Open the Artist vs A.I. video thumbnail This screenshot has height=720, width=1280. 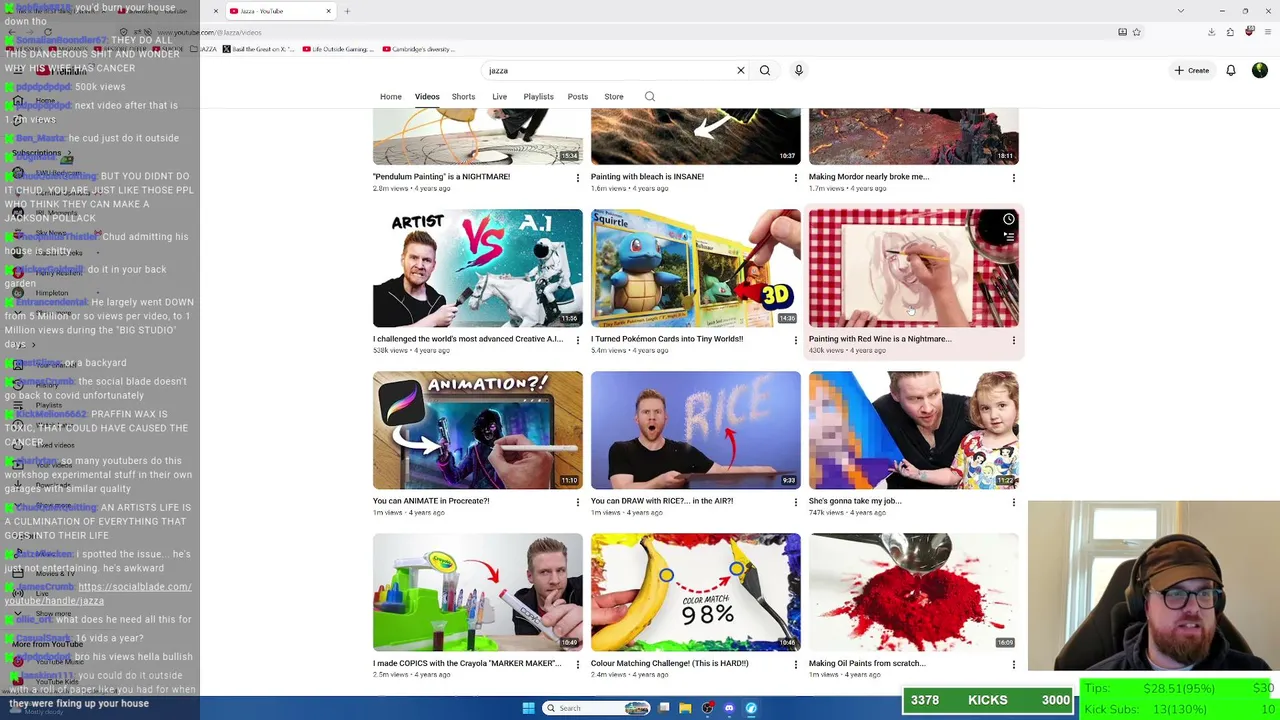pyautogui.click(x=478, y=268)
